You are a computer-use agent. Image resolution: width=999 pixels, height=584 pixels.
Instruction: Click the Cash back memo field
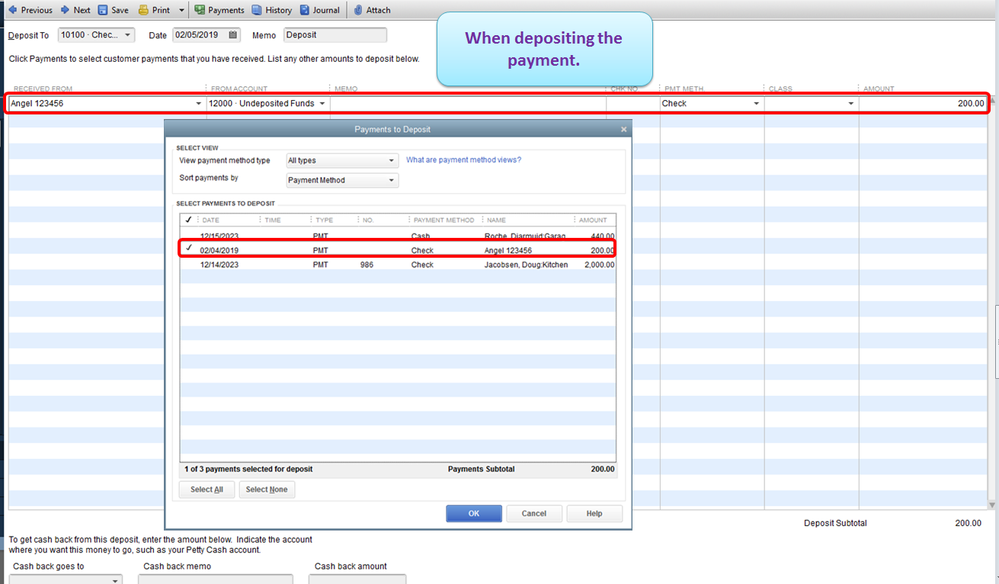(x=215, y=579)
